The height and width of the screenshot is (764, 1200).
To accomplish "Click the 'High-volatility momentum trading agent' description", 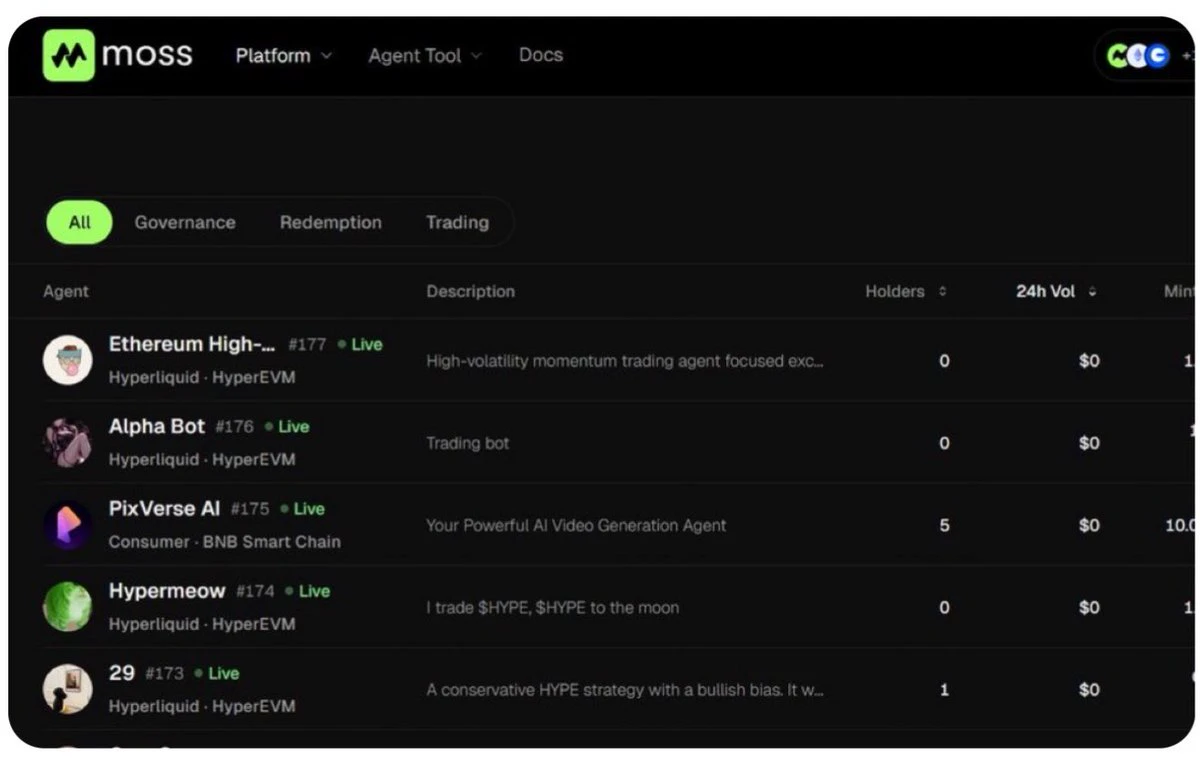I will point(625,361).
